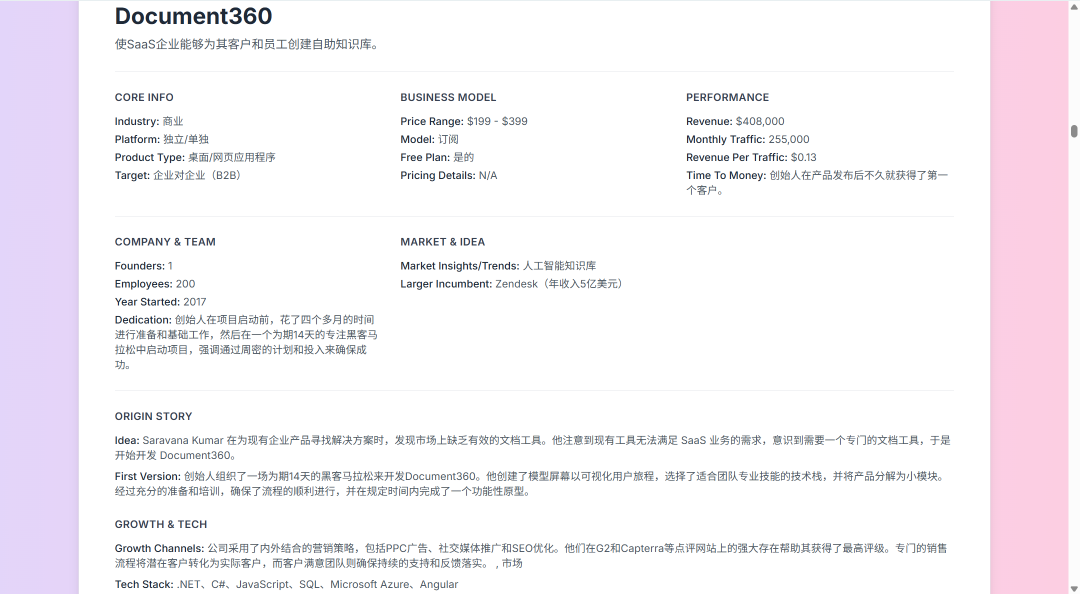This screenshot has width=1080, height=594.
Task: Click the Industry: 商业 line
Action: pyautogui.click(x=149, y=121)
